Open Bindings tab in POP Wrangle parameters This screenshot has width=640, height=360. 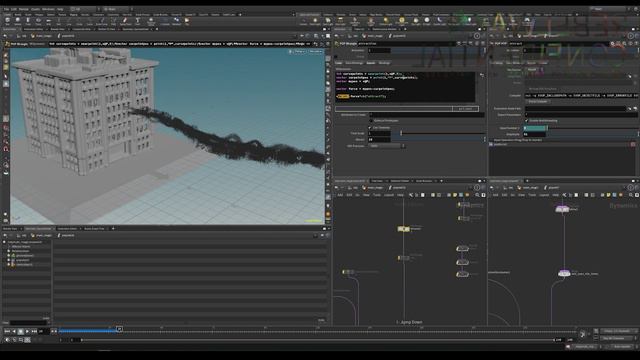(x=384, y=63)
